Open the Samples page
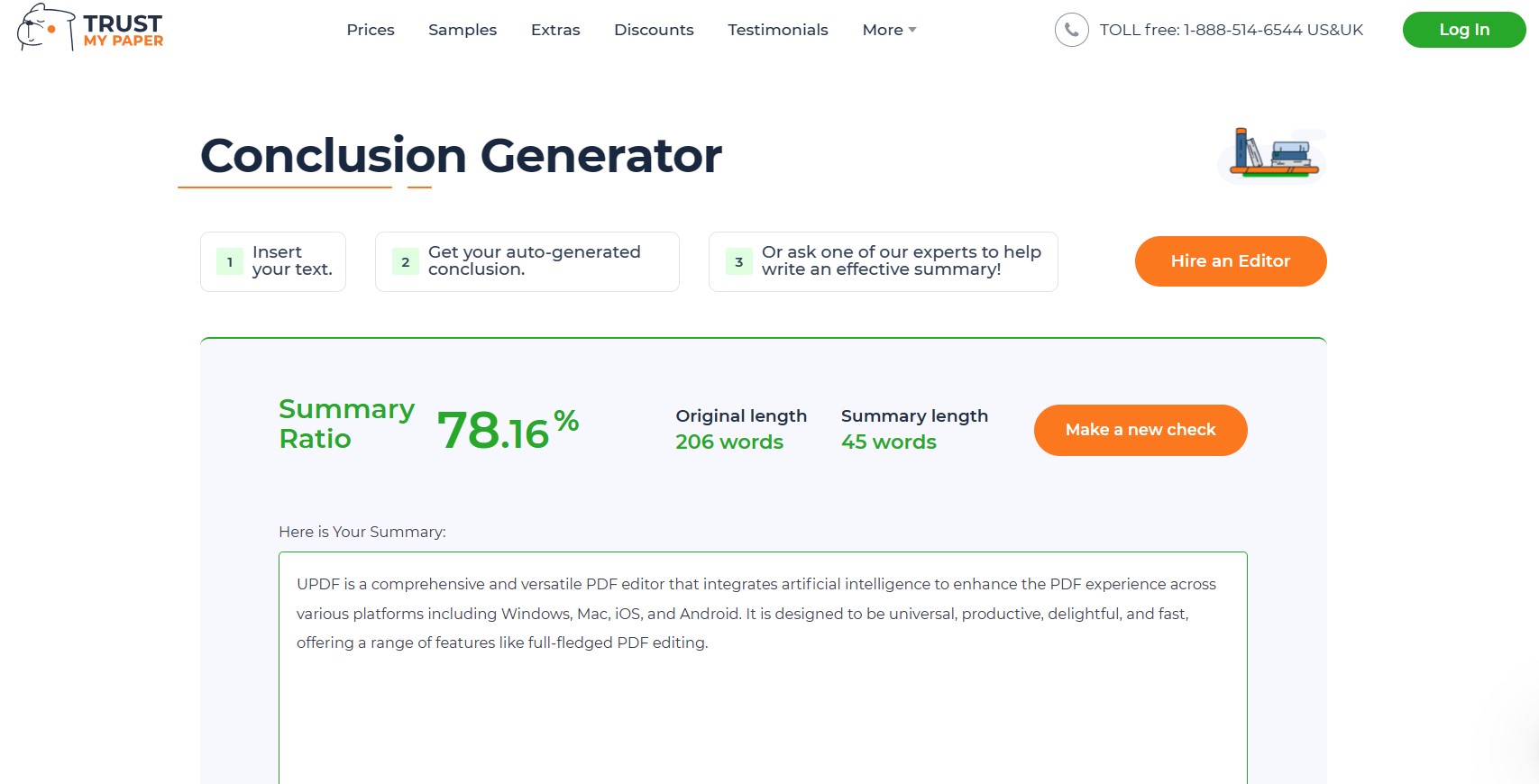 pos(463,30)
